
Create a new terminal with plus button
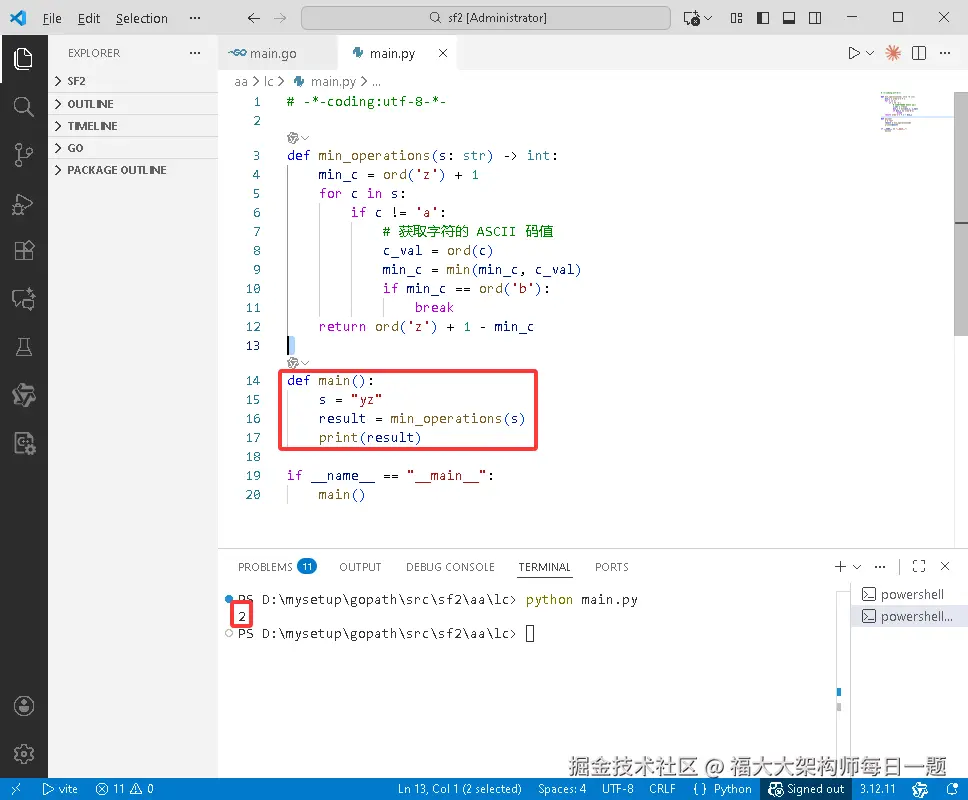click(x=840, y=566)
